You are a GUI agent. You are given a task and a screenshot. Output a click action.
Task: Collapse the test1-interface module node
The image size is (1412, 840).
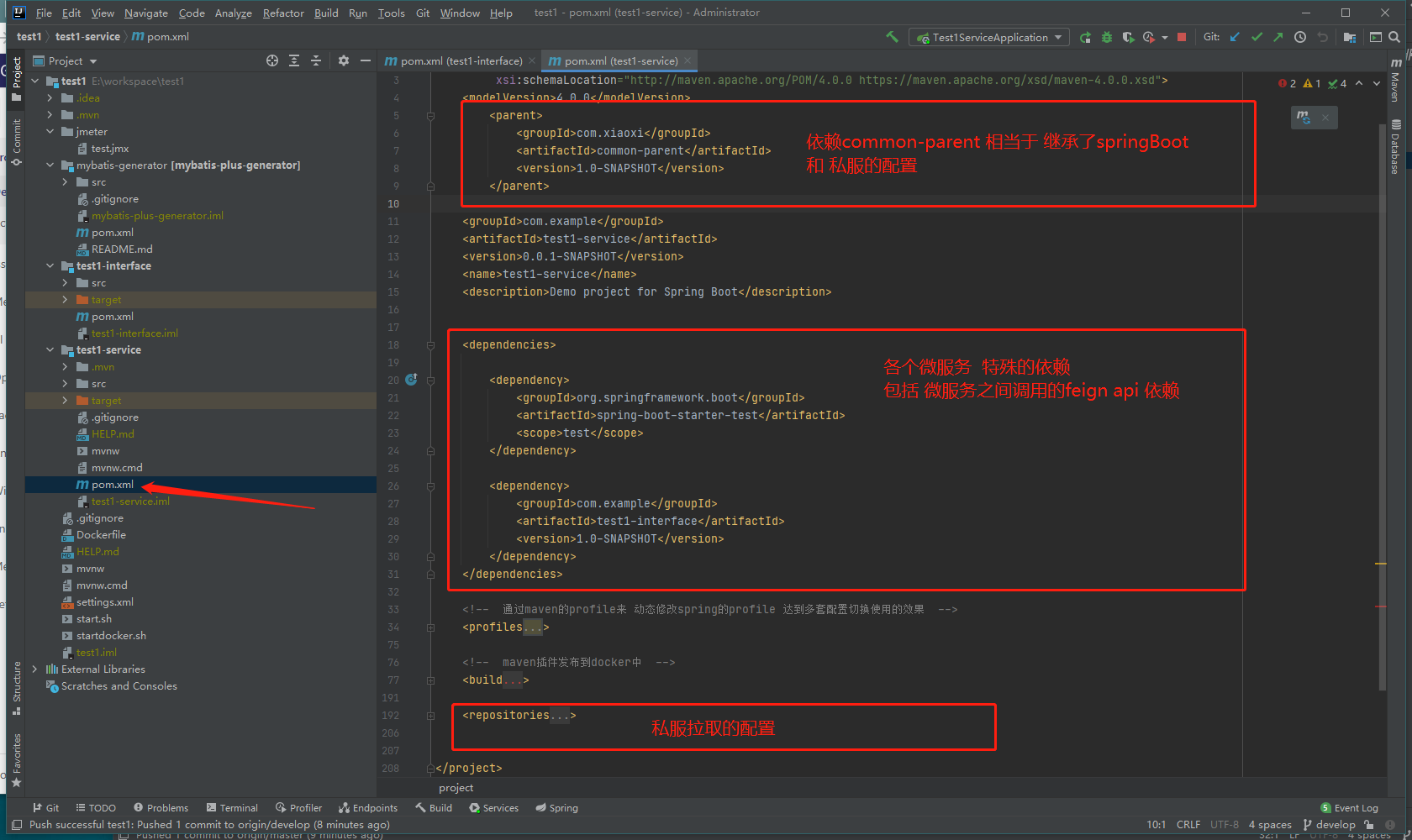click(x=50, y=266)
